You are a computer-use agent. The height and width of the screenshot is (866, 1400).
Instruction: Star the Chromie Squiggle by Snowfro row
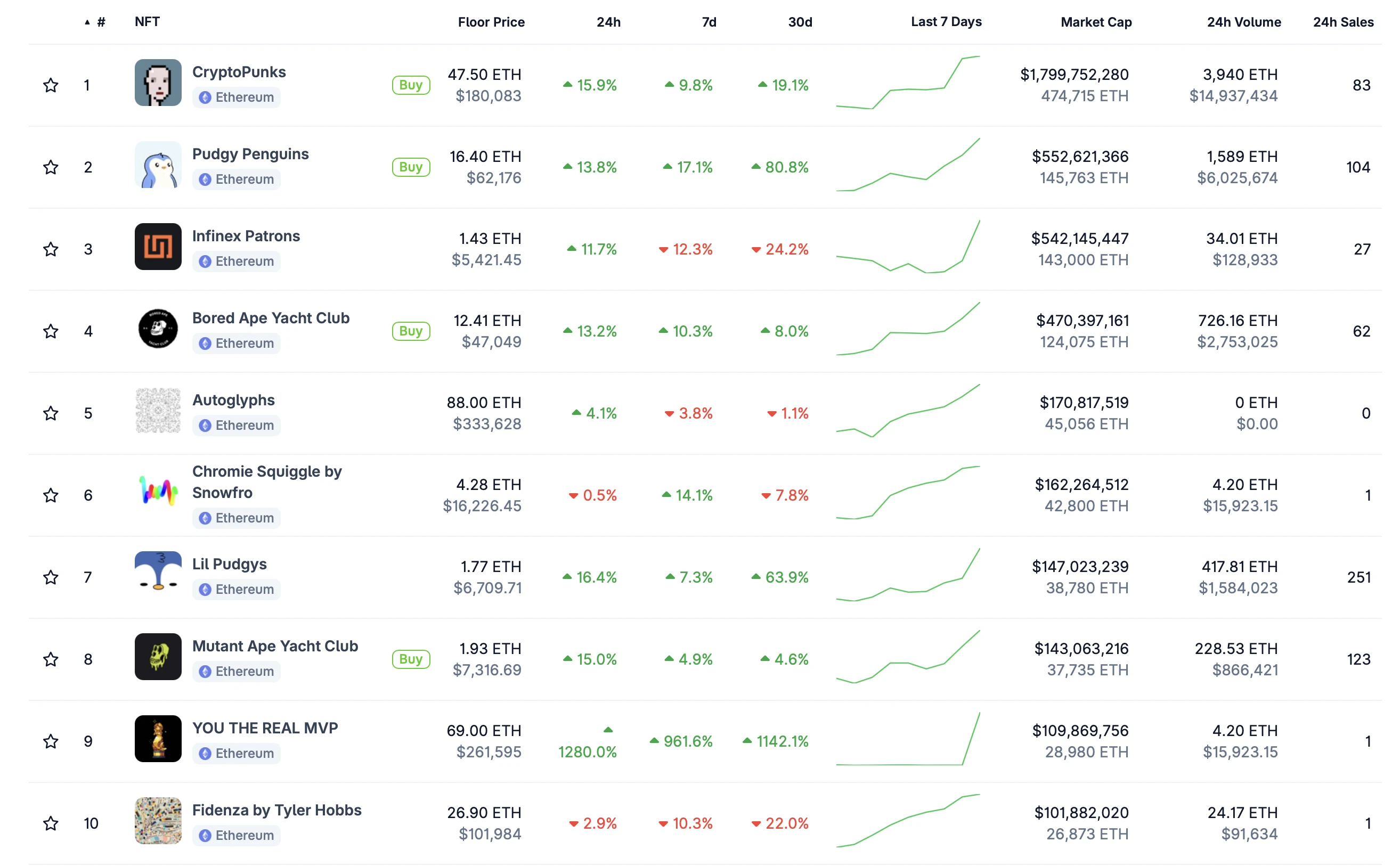point(51,495)
